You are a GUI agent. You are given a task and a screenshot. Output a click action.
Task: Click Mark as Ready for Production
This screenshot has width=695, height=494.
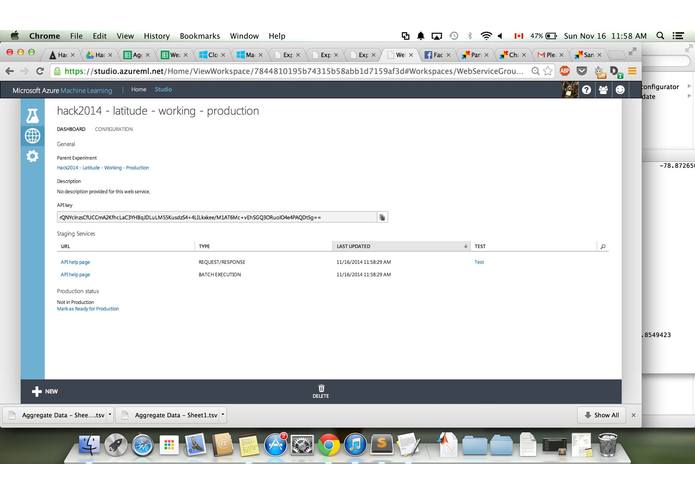coord(88,308)
